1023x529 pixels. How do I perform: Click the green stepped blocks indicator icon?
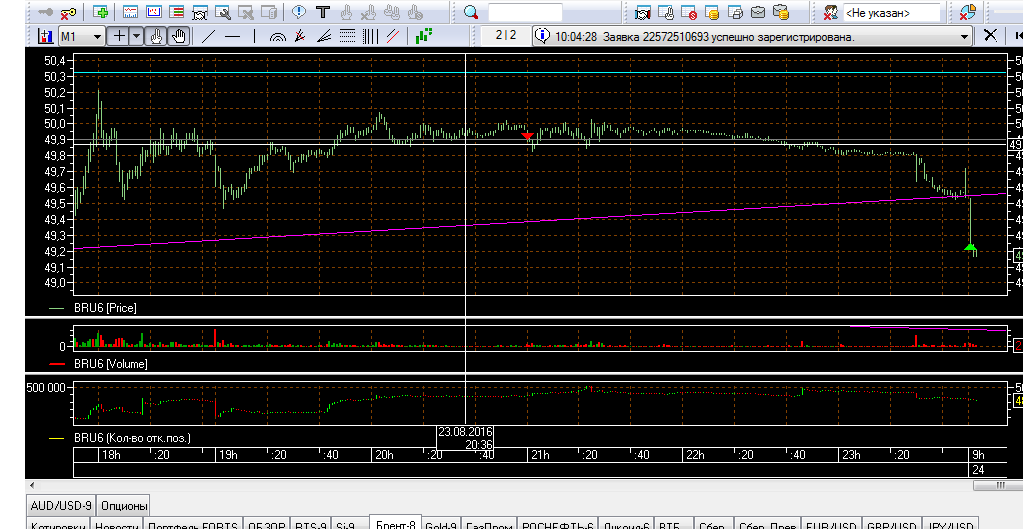(424, 36)
